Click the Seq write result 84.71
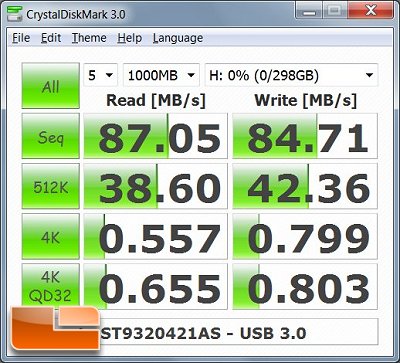The height and width of the screenshot is (363, 400). click(305, 136)
